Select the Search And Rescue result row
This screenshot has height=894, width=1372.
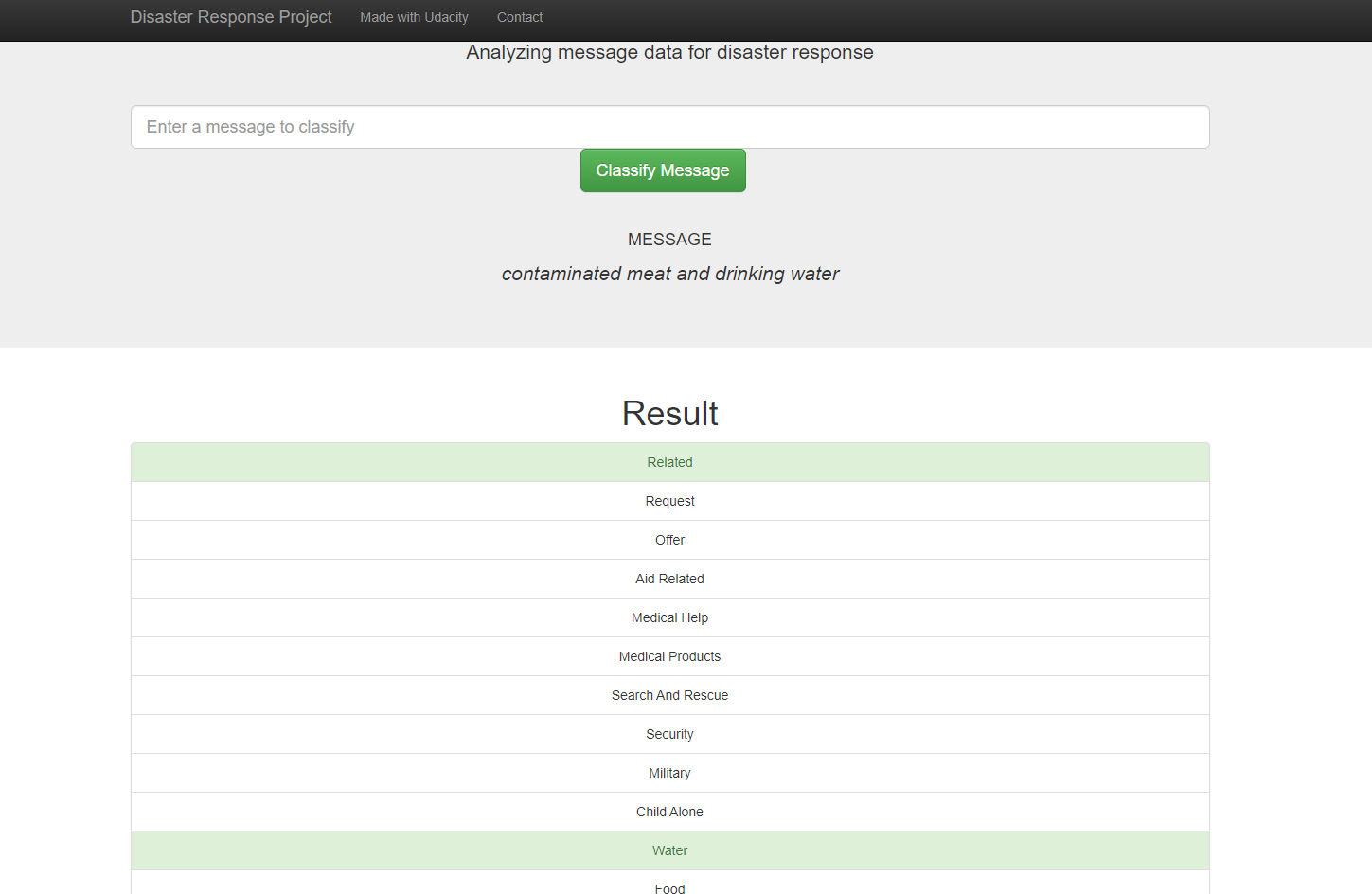pyautogui.click(x=669, y=695)
